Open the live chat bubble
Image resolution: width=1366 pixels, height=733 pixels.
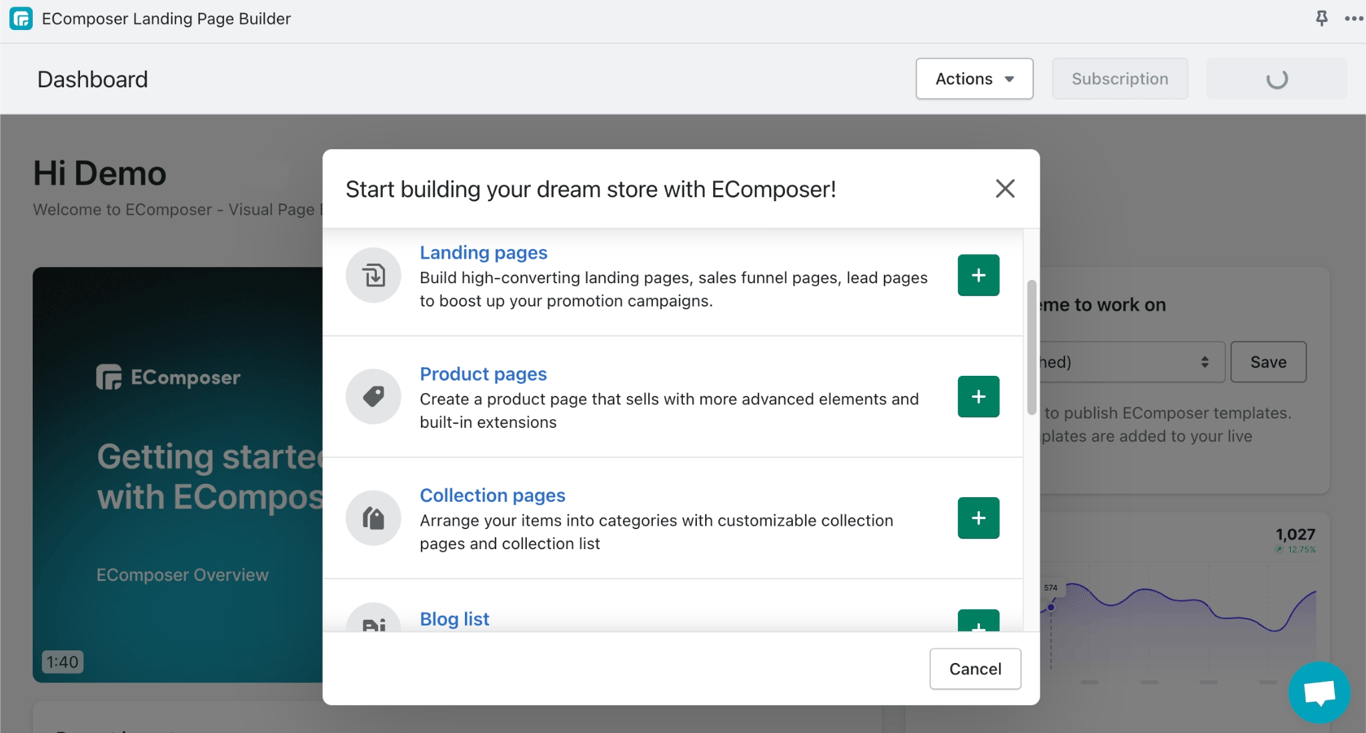[1319, 692]
